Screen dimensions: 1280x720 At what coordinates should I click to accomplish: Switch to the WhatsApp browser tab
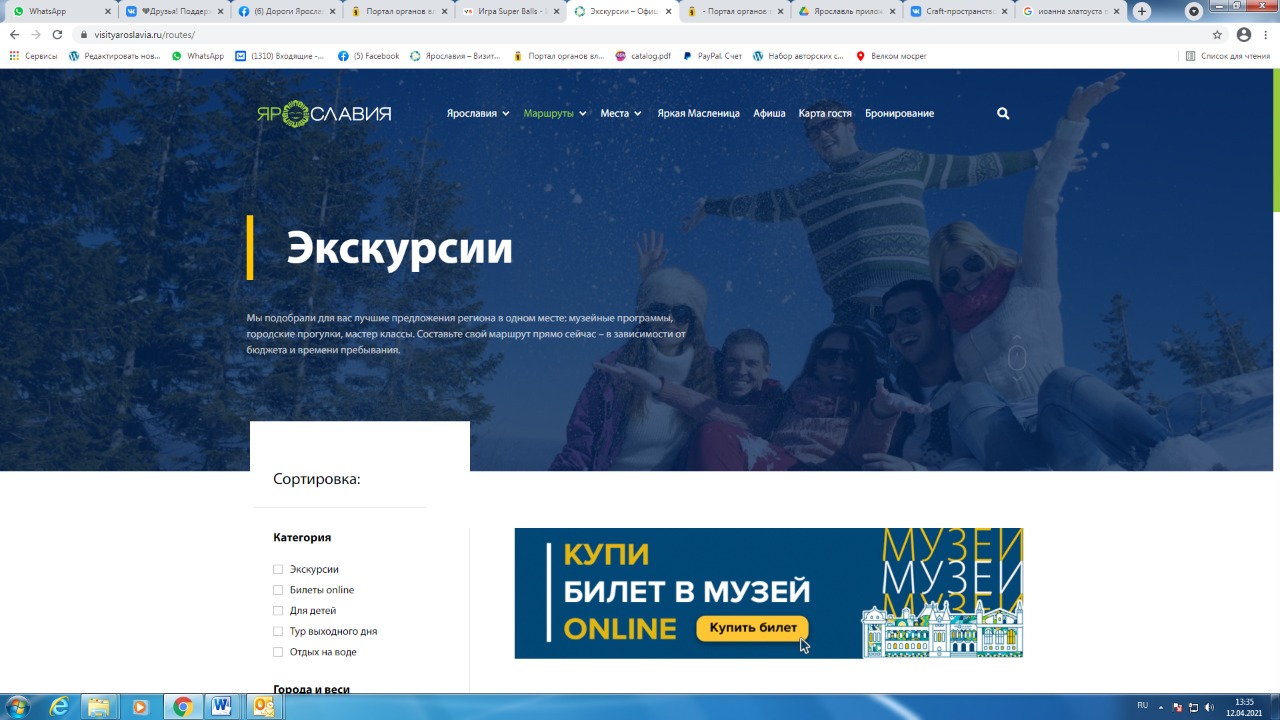(55, 12)
